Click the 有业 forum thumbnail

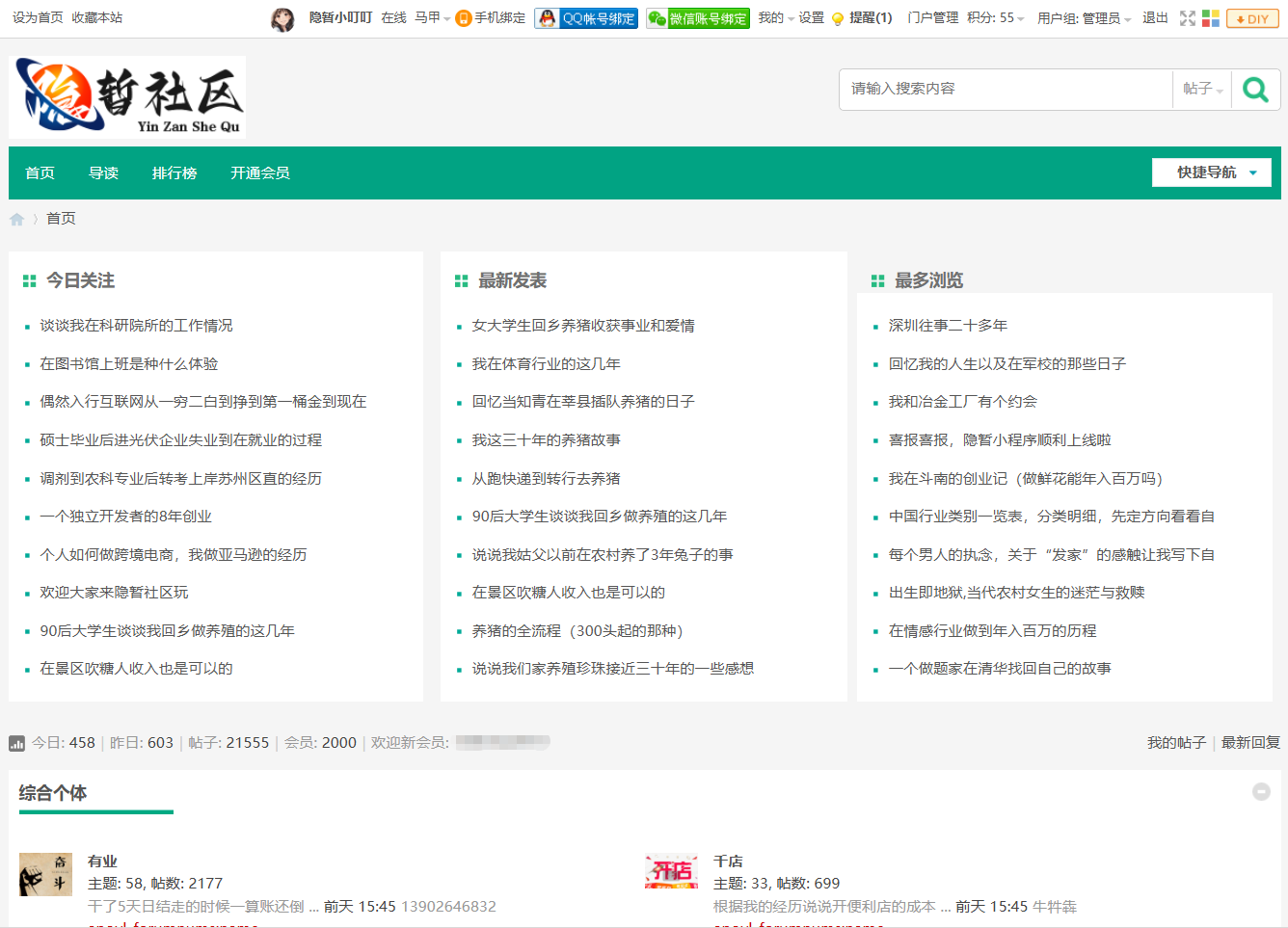click(45, 874)
